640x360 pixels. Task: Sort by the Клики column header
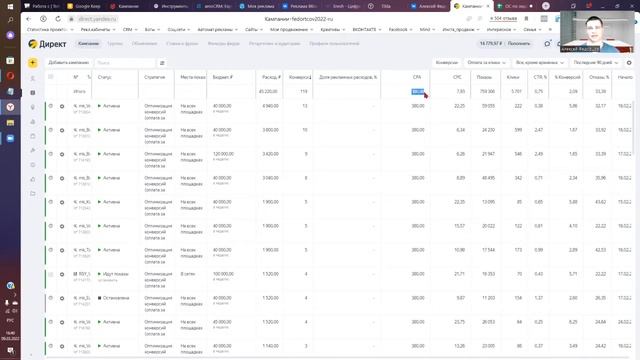[513, 77]
